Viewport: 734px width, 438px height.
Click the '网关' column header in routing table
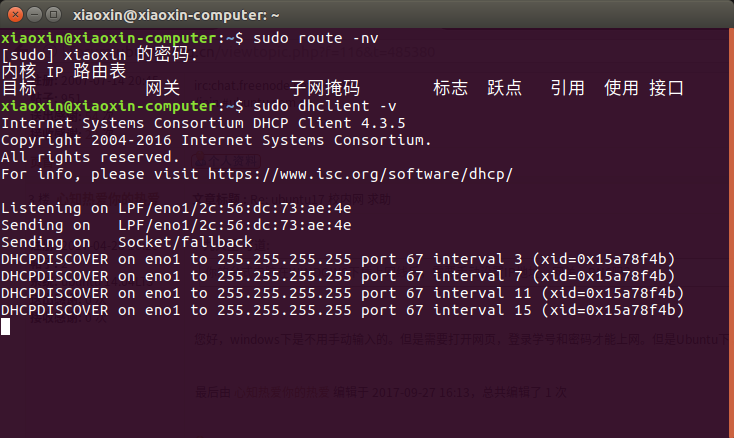162,88
